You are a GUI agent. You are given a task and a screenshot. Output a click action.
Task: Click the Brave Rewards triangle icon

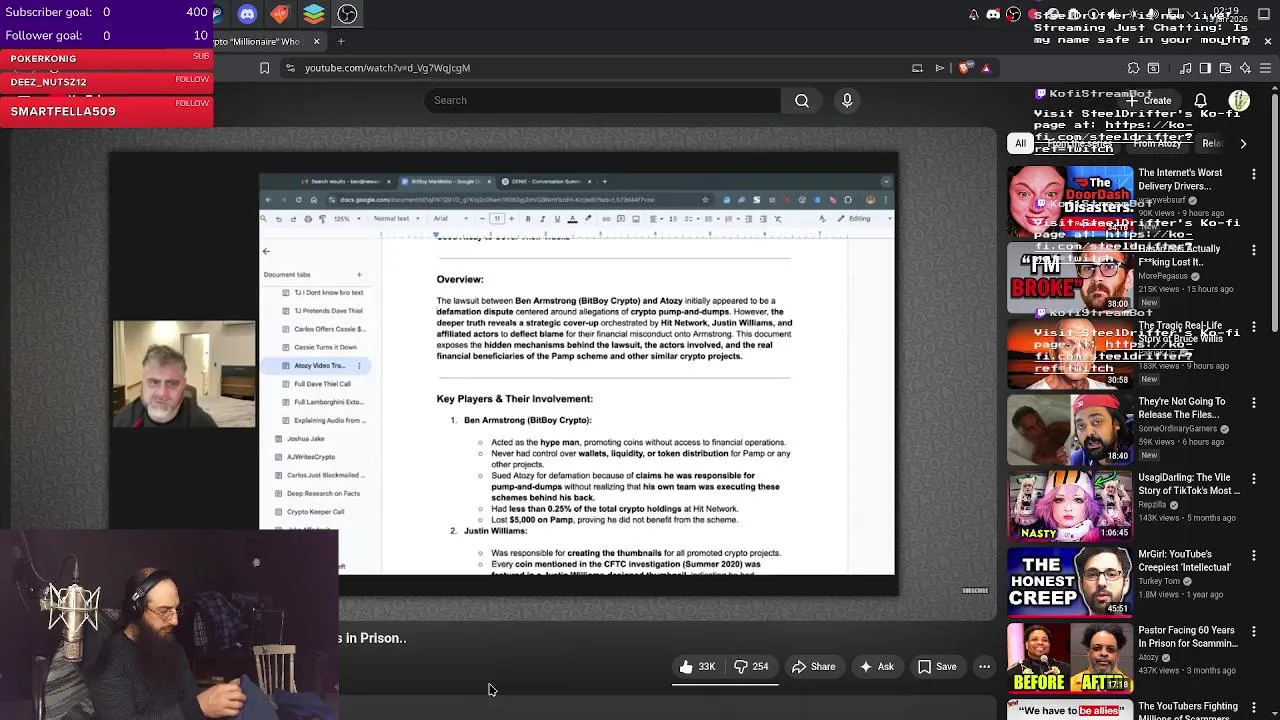986,68
